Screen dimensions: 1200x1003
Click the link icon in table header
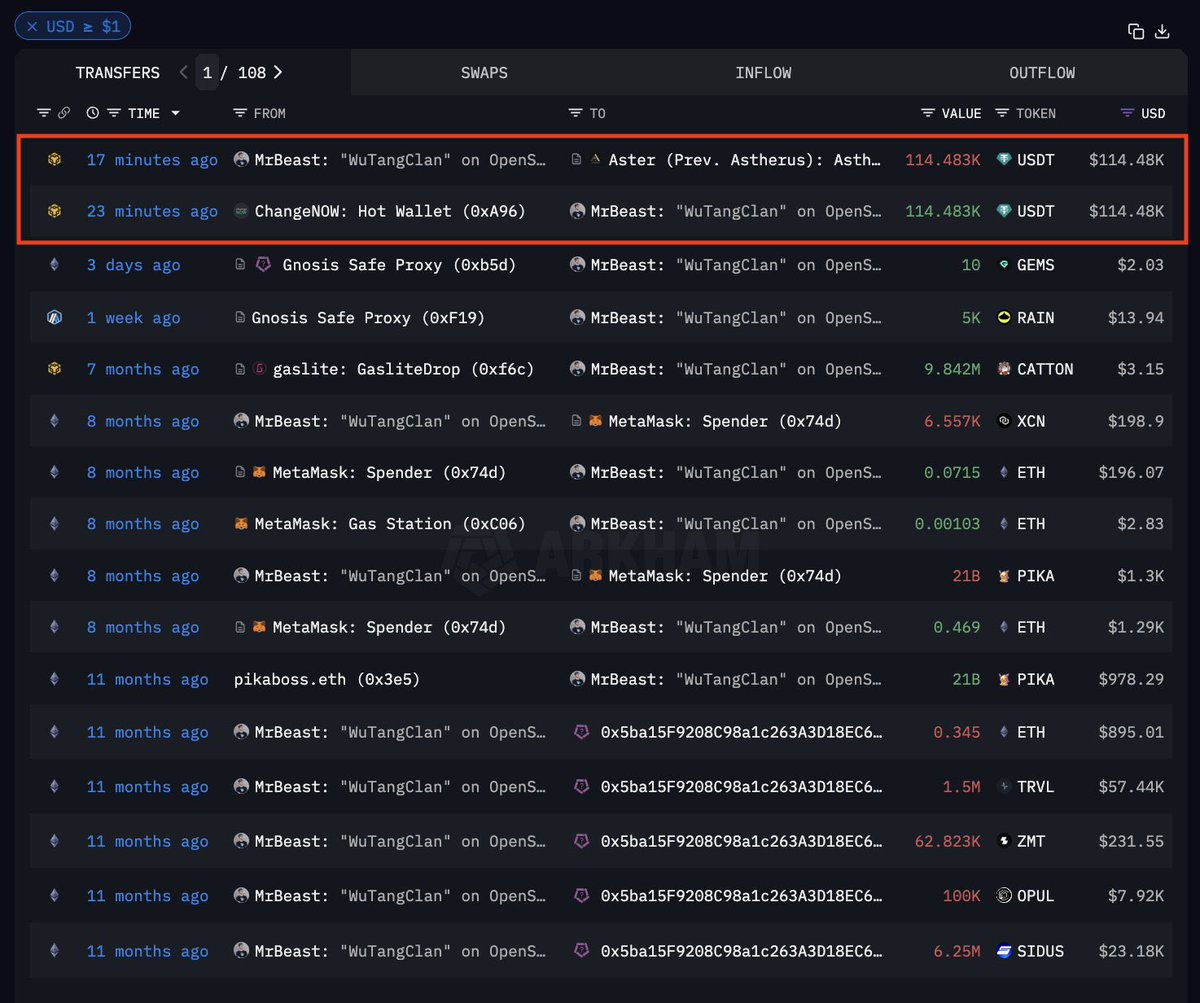click(x=64, y=113)
